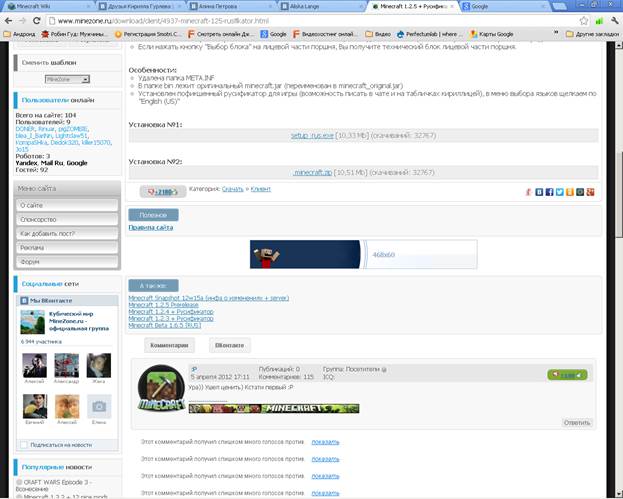Click the +2180 post rating button

pyautogui.click(x=163, y=192)
